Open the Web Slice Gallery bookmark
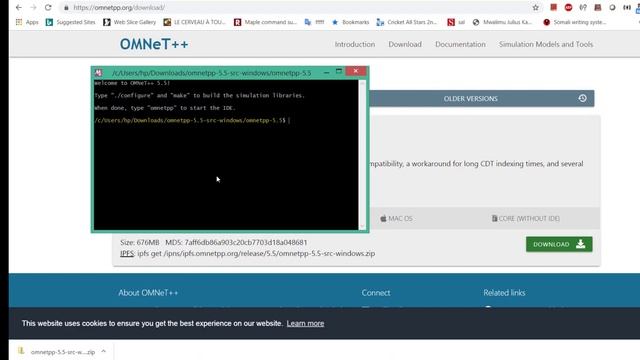The image size is (640, 360). [x=129, y=22]
